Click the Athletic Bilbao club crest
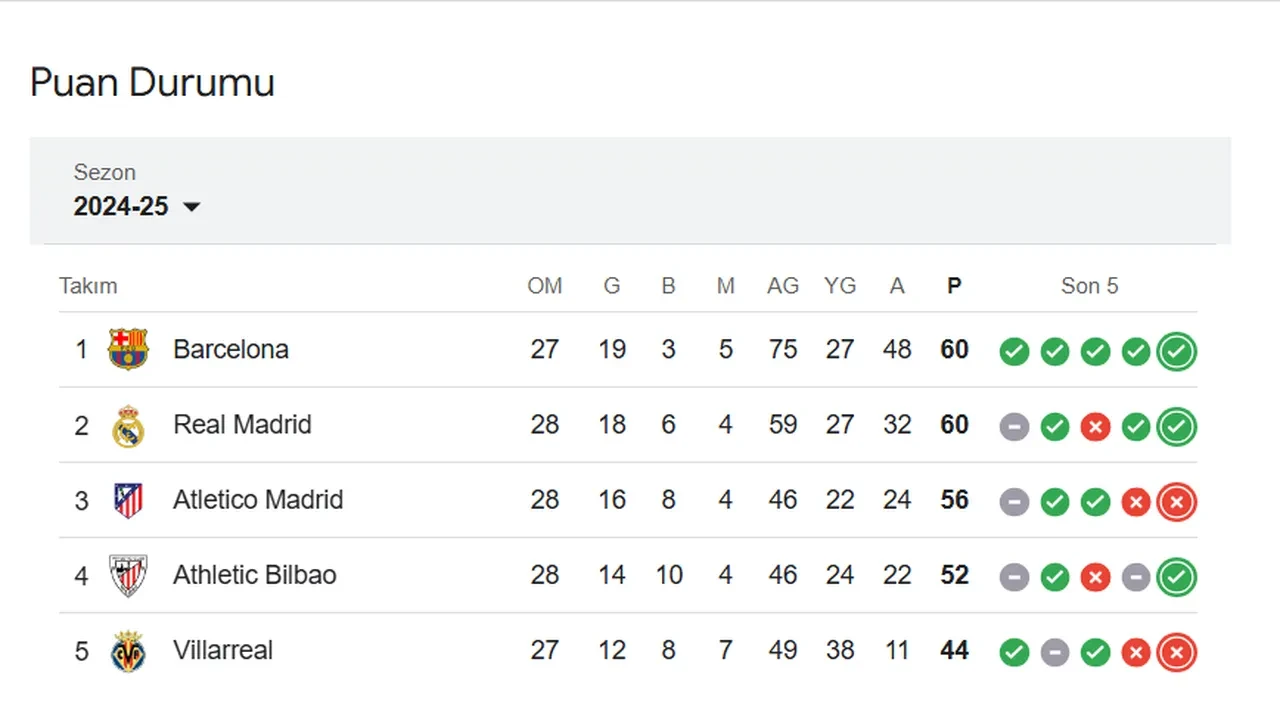1280x724 pixels. [128, 575]
